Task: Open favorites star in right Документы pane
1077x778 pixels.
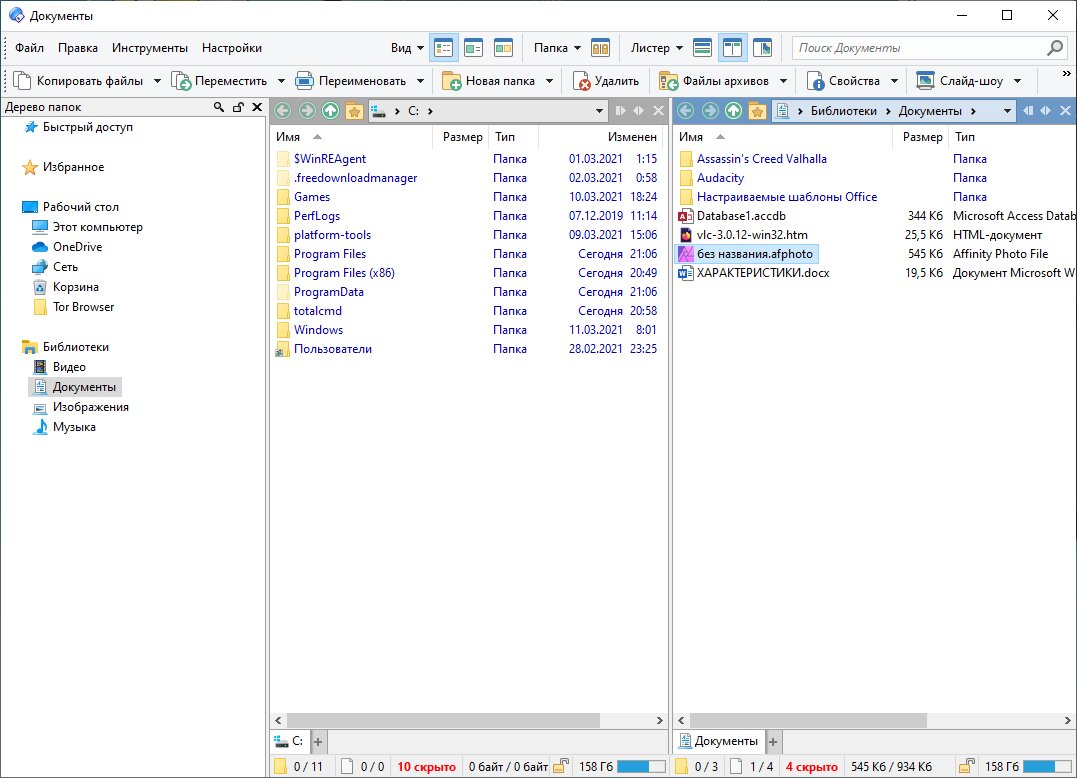Action: click(x=757, y=111)
